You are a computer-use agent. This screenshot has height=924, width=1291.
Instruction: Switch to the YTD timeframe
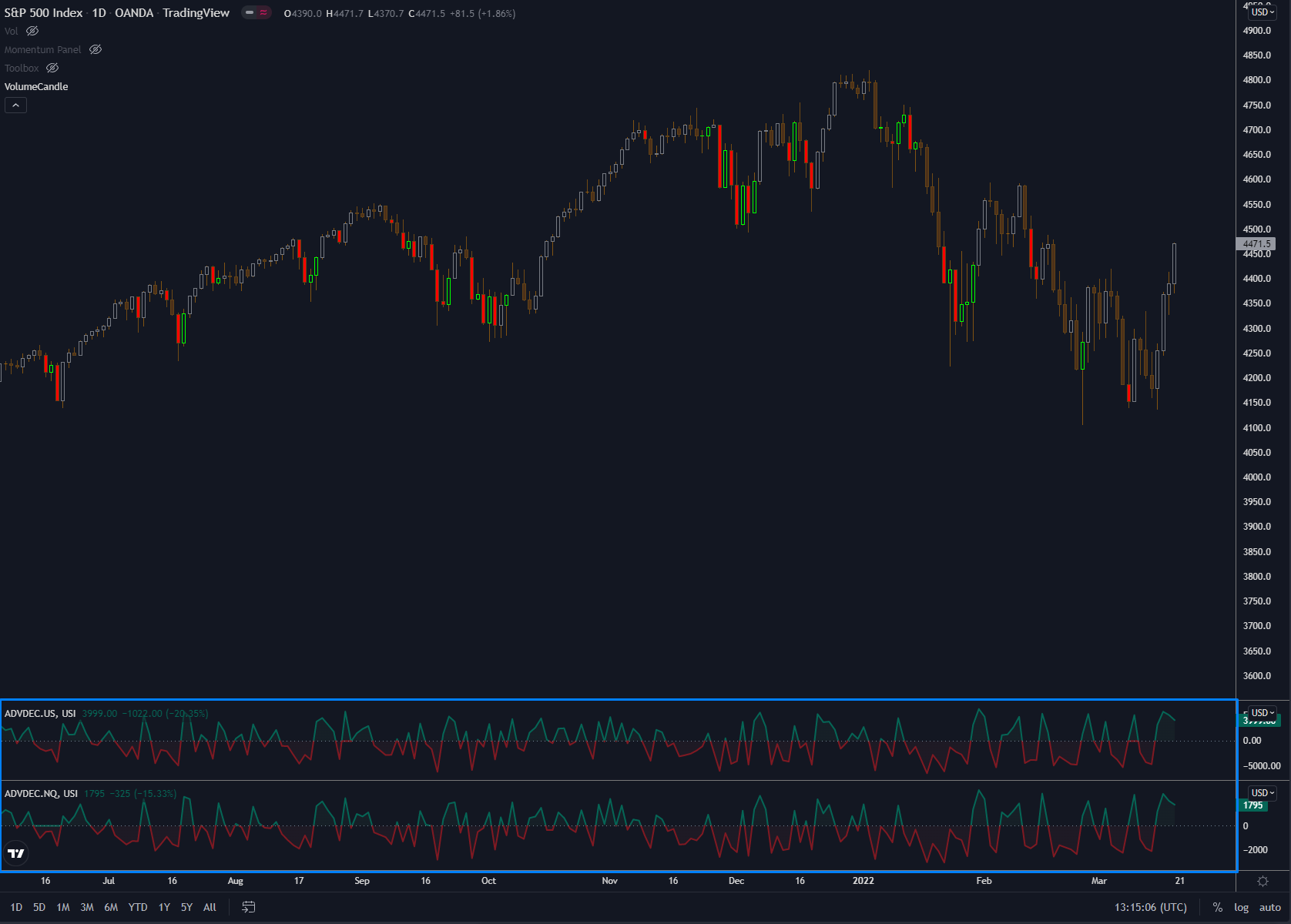click(x=138, y=907)
